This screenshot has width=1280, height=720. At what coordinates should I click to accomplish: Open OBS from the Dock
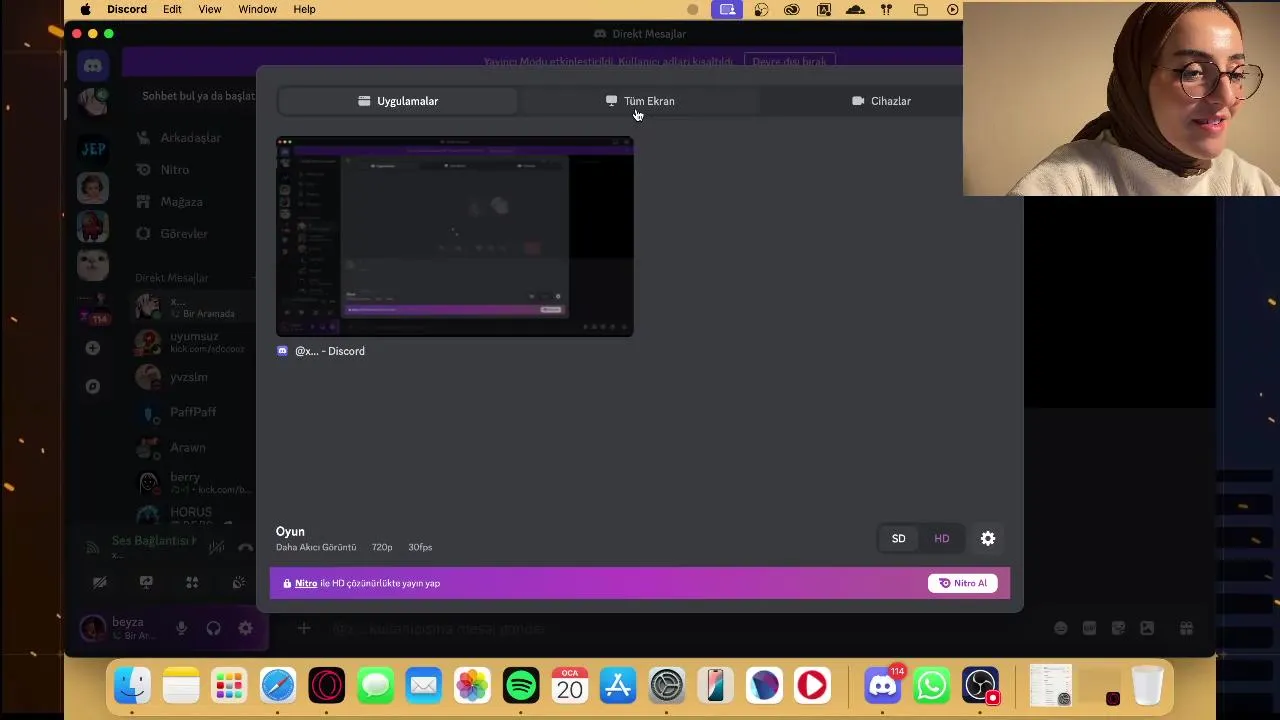[x=980, y=685]
